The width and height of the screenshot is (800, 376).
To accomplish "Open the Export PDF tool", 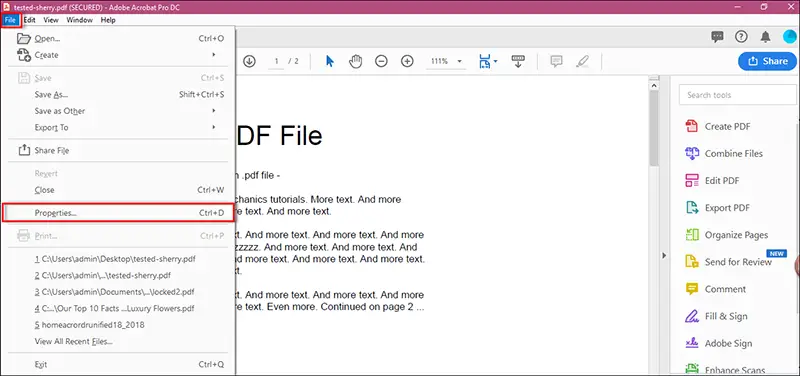I will point(717,208).
